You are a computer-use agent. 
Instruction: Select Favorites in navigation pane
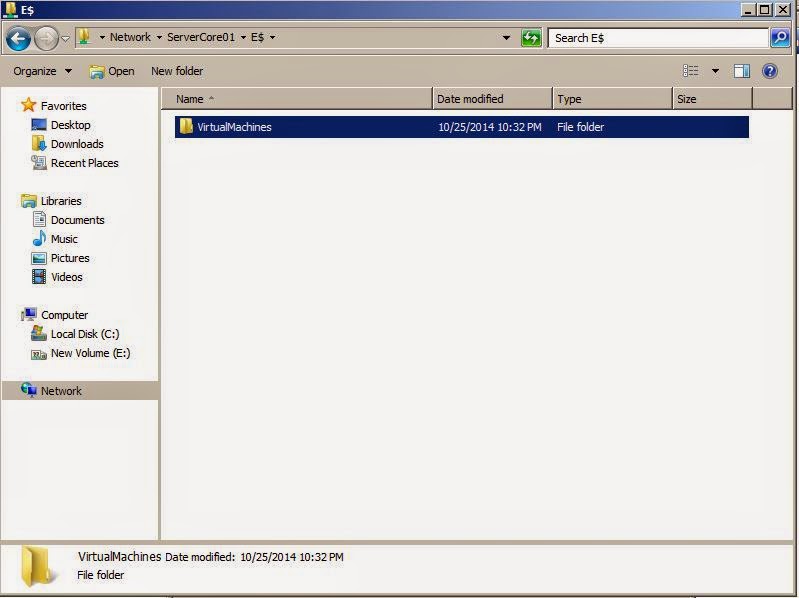64,106
